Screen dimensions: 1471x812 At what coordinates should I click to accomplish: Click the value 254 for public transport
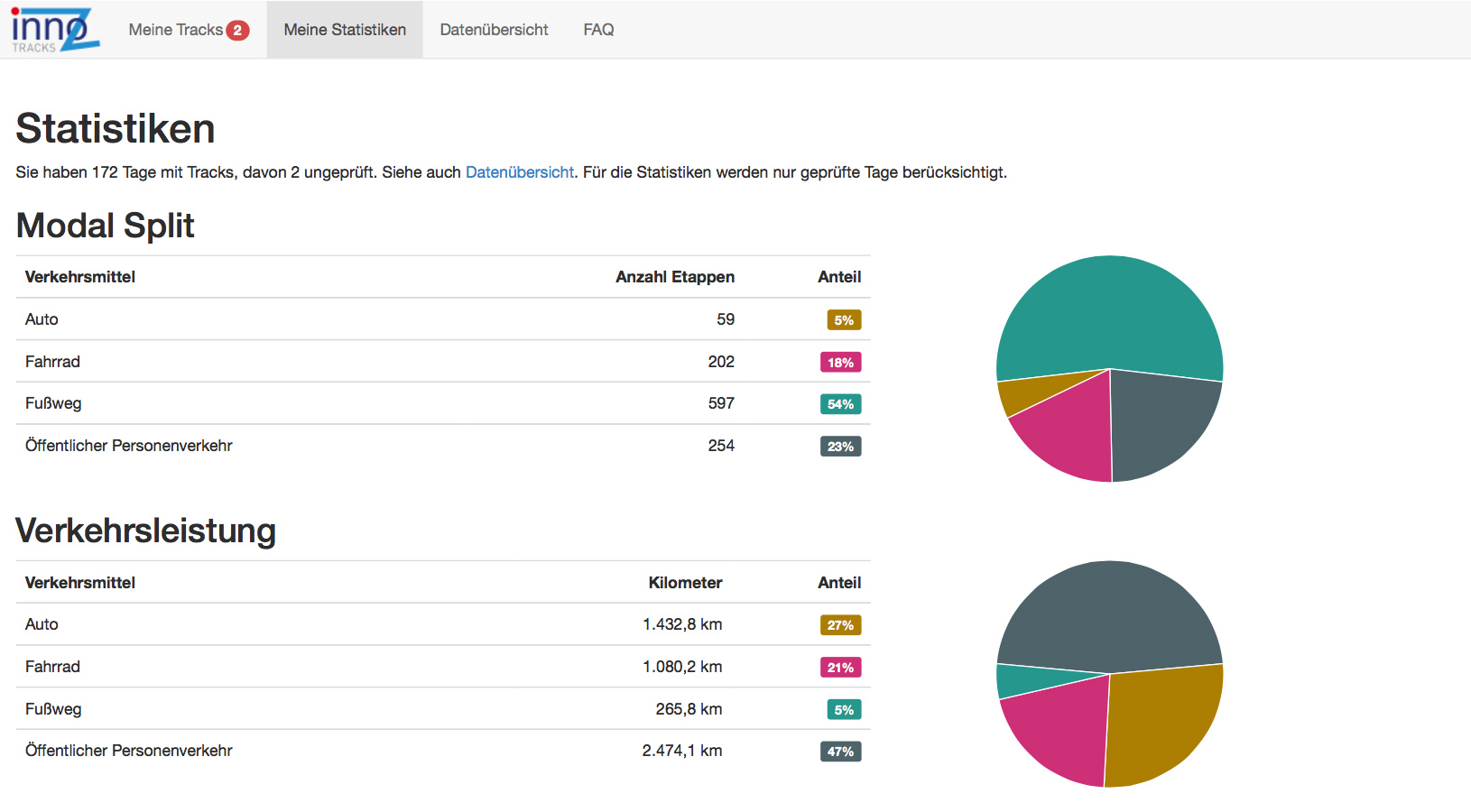click(721, 446)
